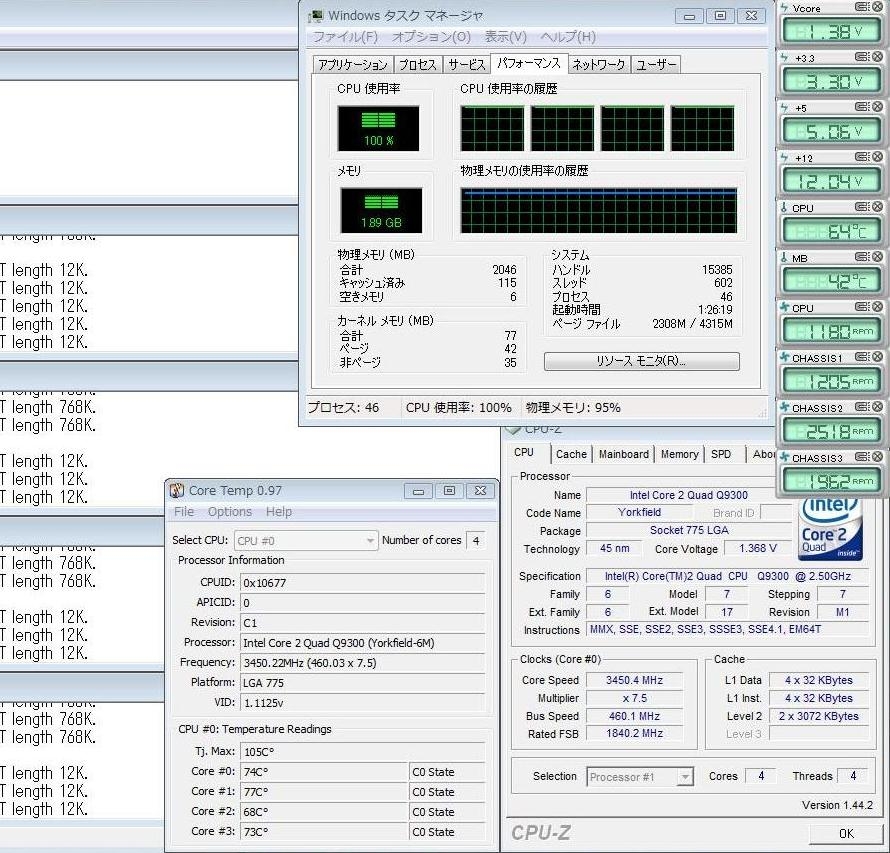This screenshot has width=890, height=853.
Task: Open settings icon on the MB temperature panel
Action: pos(862,257)
